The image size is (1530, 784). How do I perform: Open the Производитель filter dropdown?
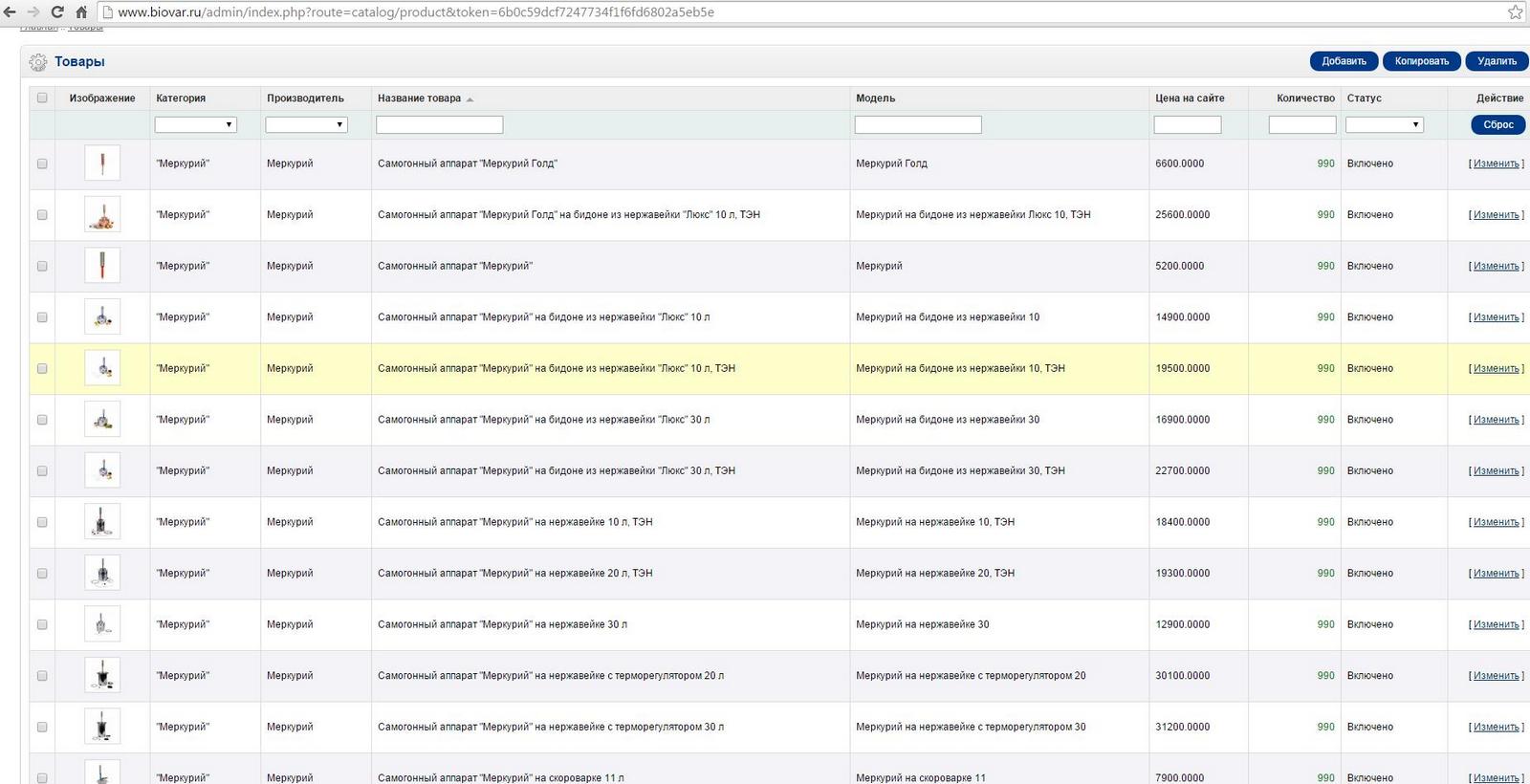click(x=306, y=124)
